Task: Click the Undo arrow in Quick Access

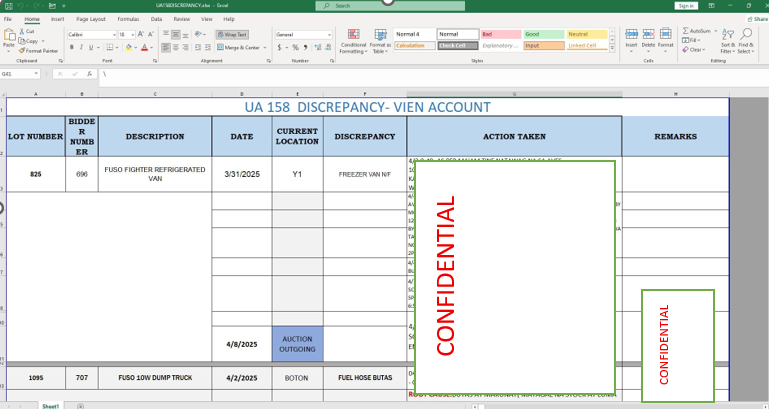Action: 21,6
